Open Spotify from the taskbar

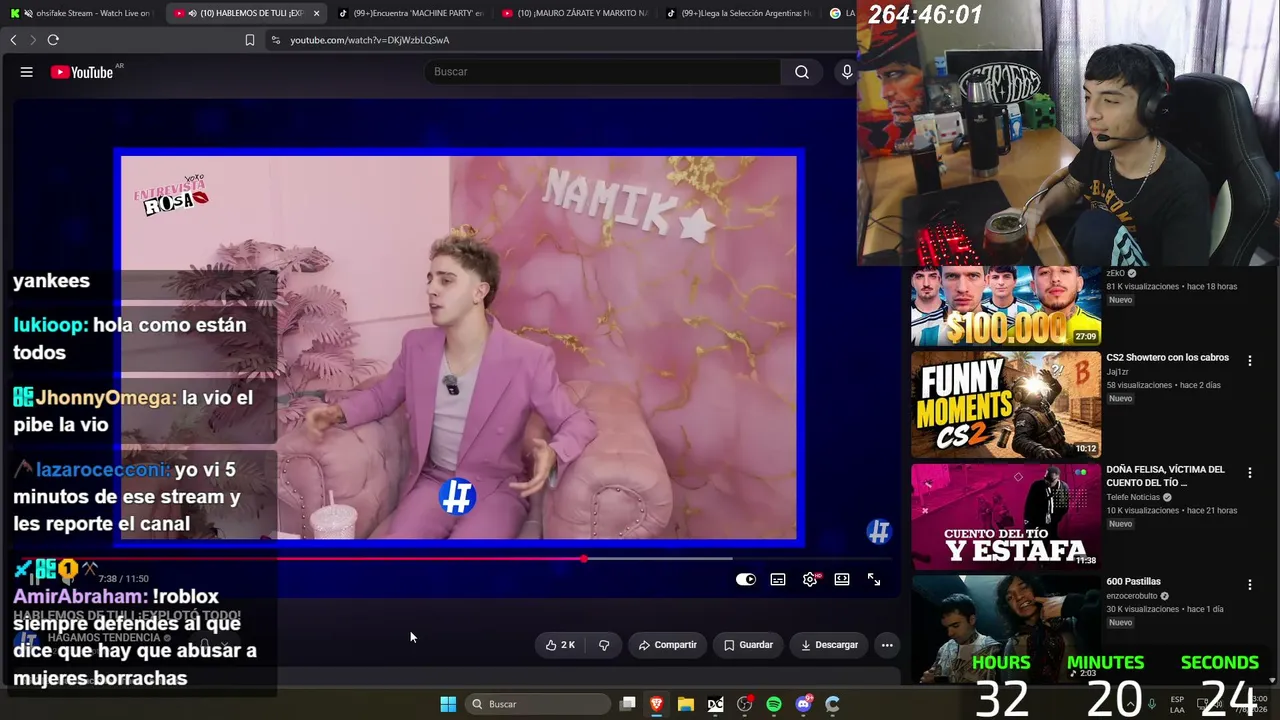pyautogui.click(x=774, y=704)
